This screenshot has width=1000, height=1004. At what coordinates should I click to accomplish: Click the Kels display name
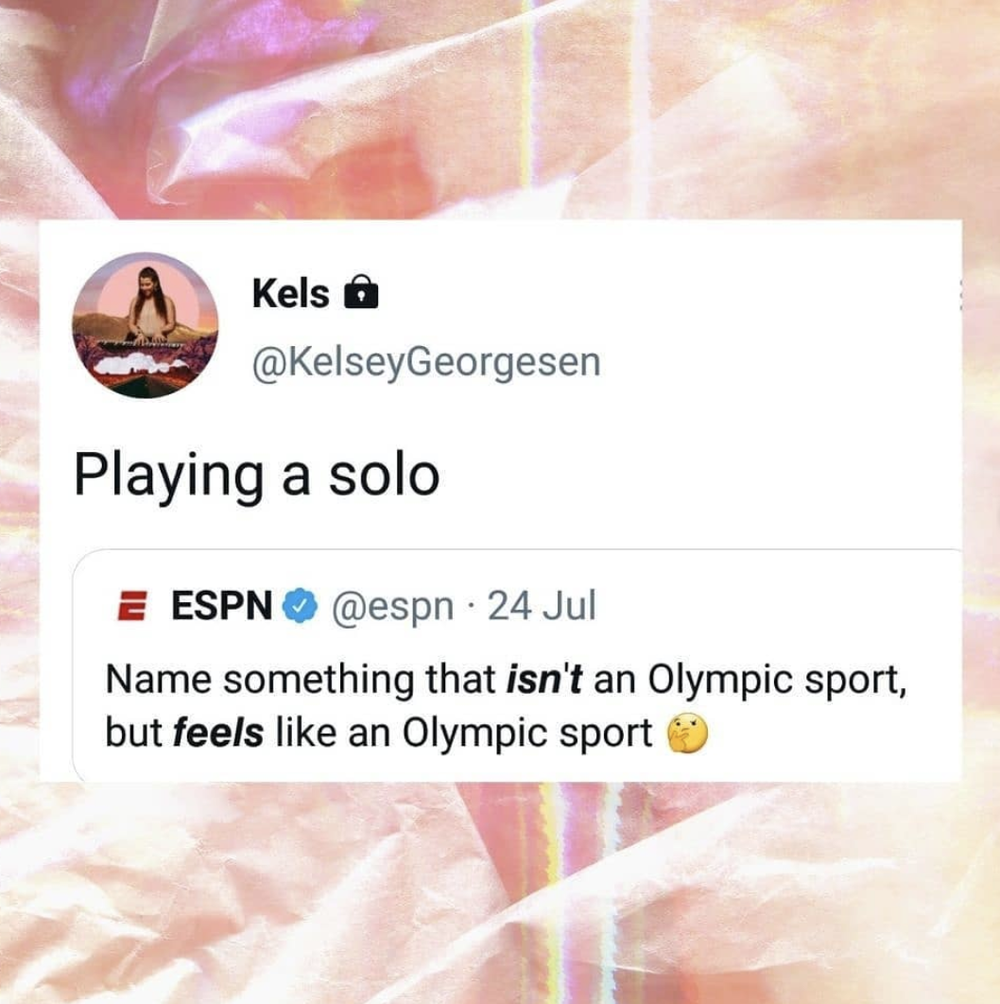[291, 294]
